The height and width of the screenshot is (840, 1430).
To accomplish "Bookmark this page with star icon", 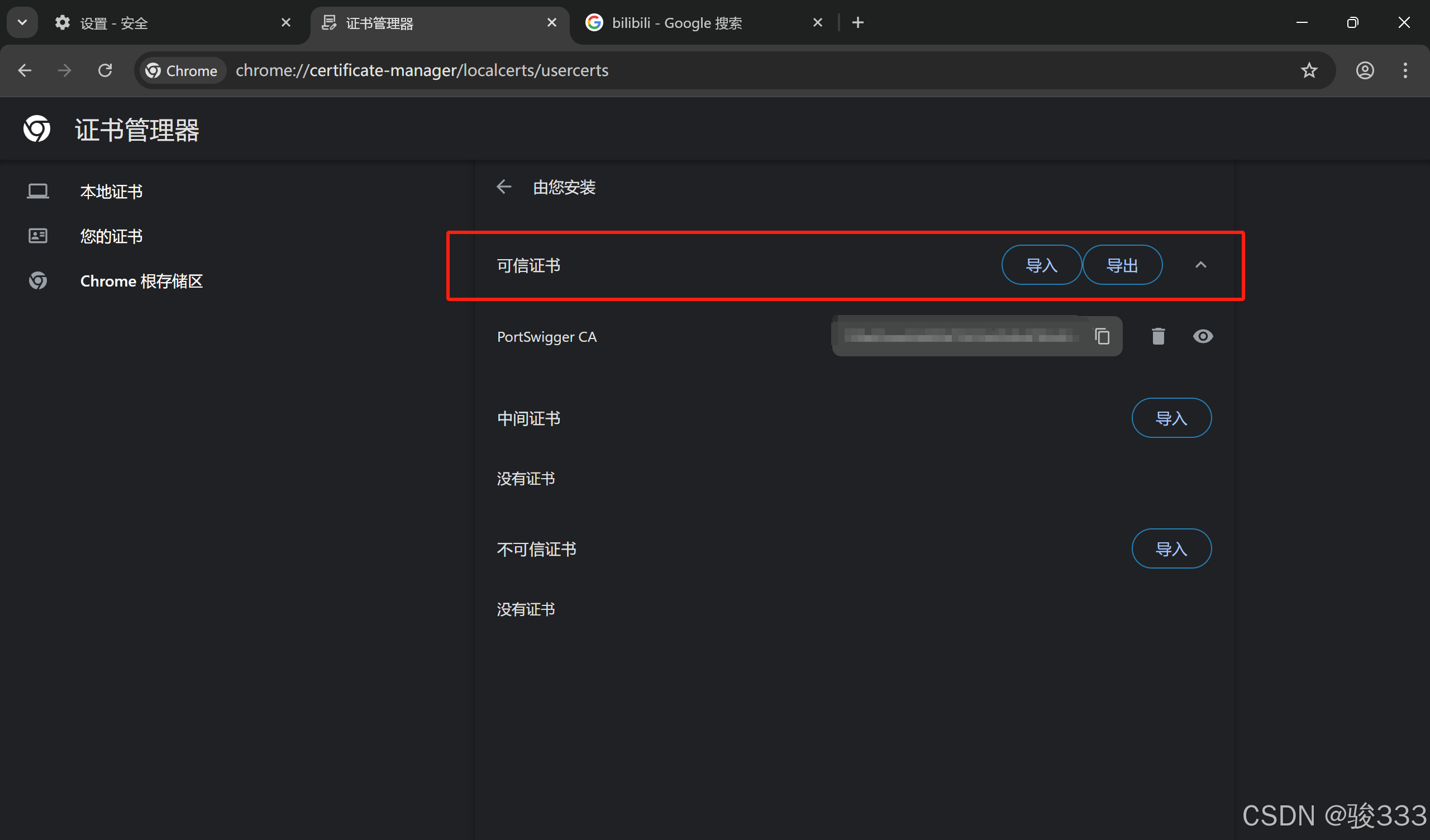I will click(x=1309, y=70).
